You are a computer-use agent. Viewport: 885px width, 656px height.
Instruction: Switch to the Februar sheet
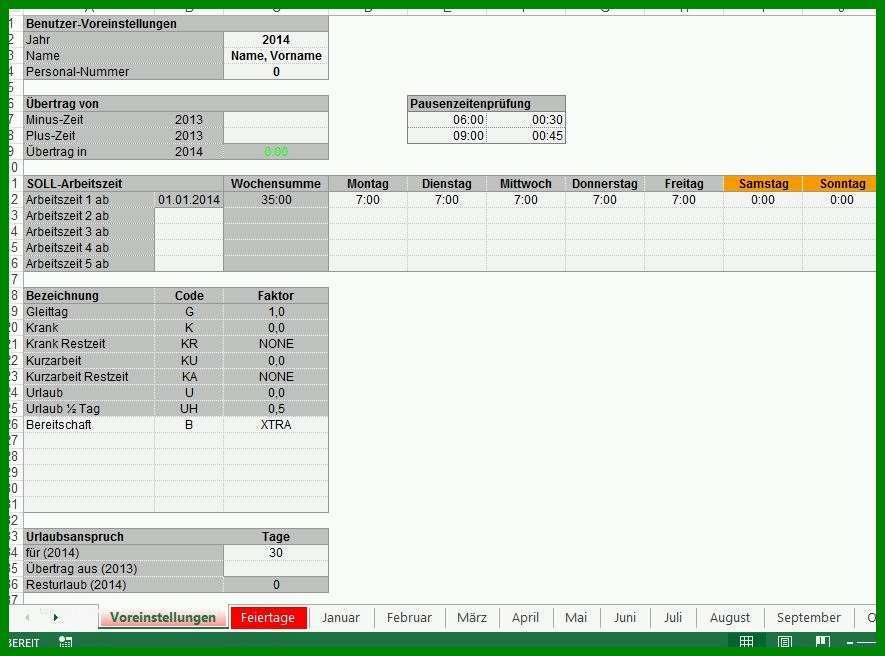pos(409,618)
